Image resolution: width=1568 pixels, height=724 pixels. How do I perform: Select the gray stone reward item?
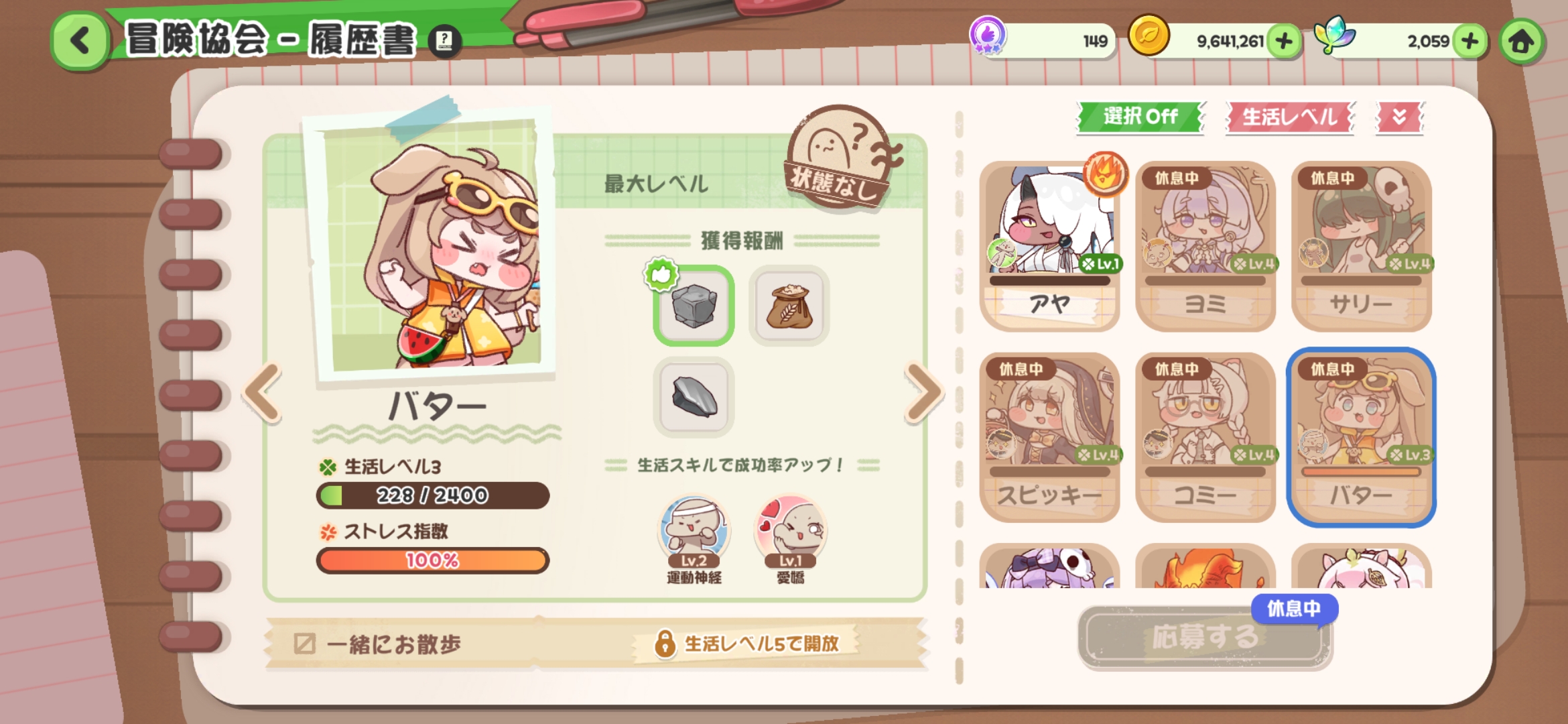point(694,306)
